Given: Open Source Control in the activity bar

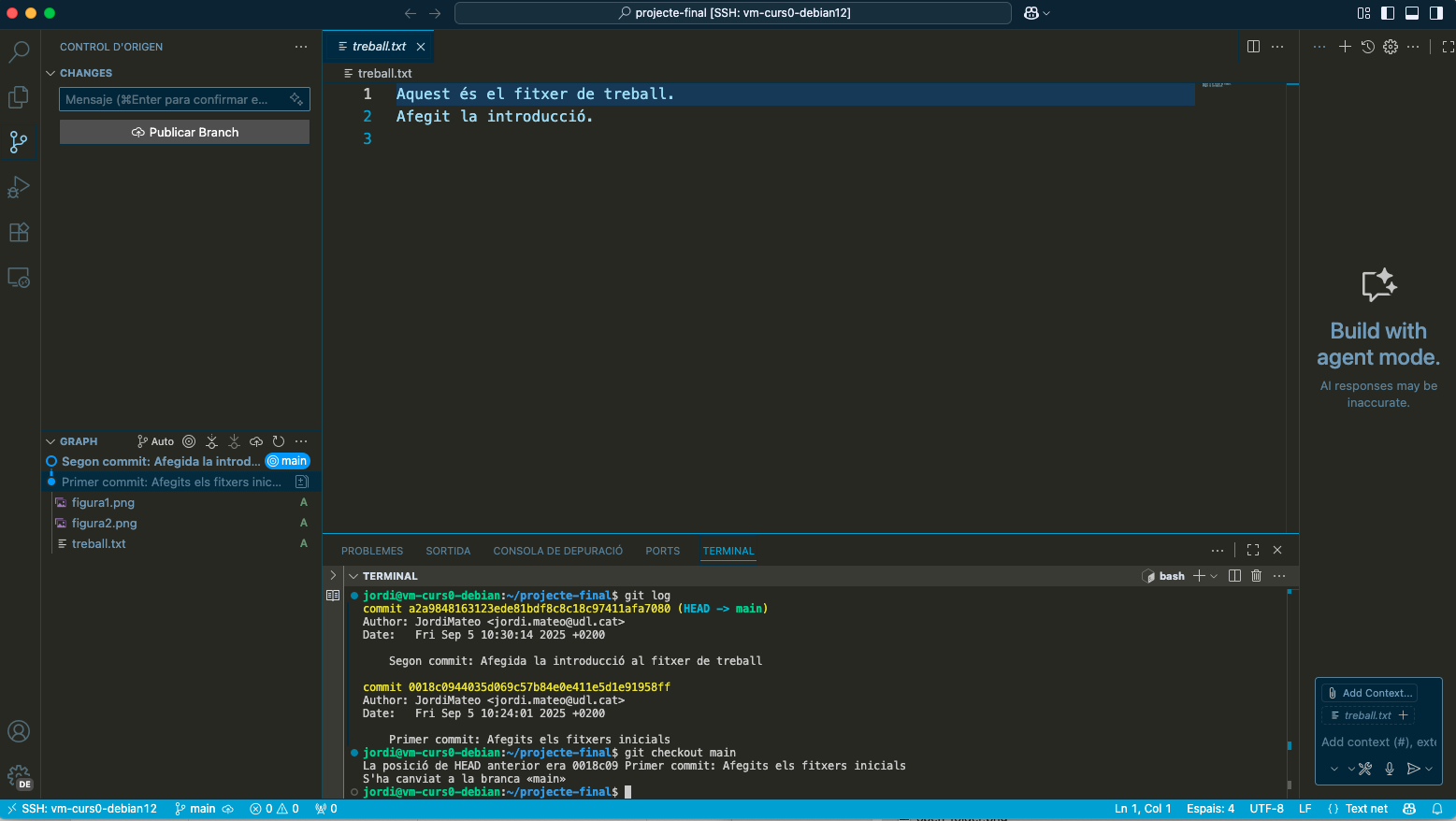Looking at the screenshot, I should coord(19,142).
